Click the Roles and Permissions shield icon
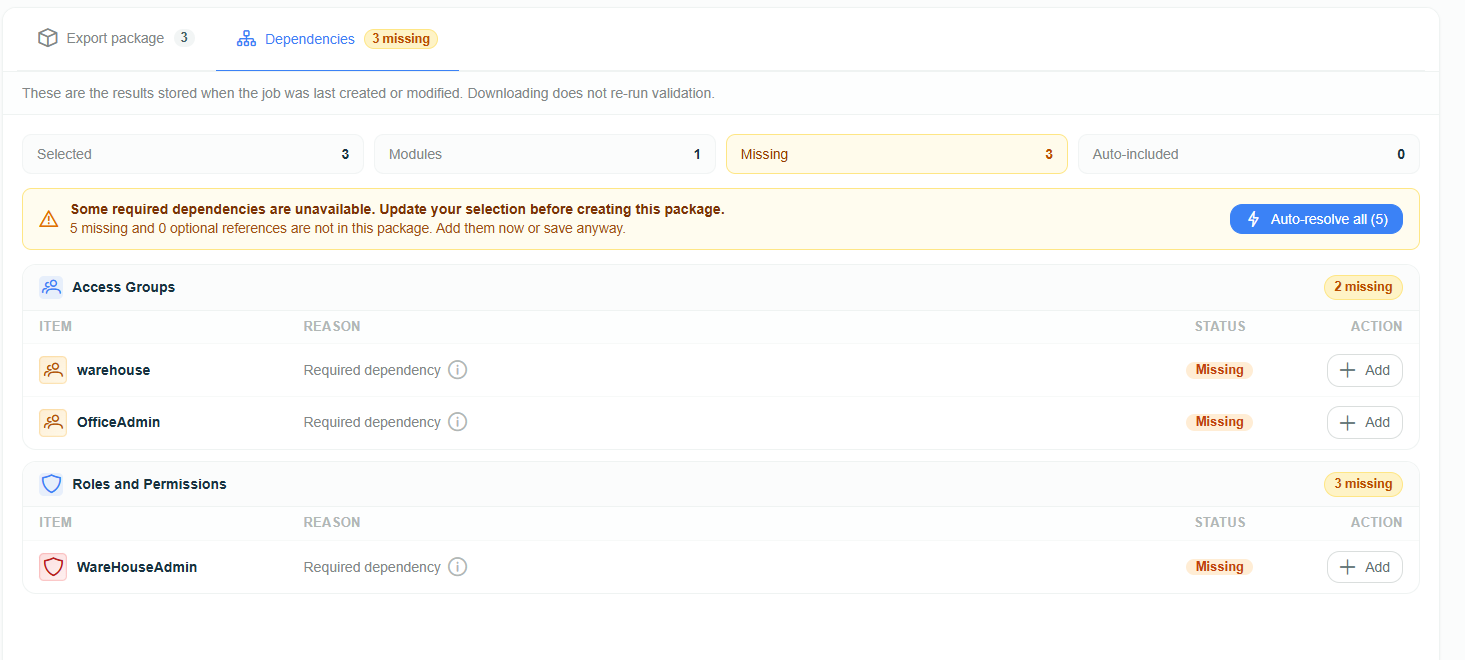 point(51,484)
